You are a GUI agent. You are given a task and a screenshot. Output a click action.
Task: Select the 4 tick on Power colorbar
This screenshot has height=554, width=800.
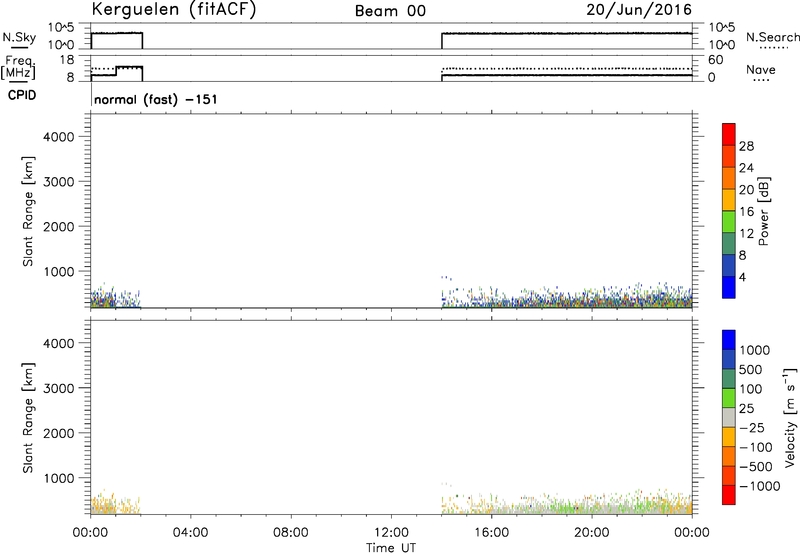point(742,277)
